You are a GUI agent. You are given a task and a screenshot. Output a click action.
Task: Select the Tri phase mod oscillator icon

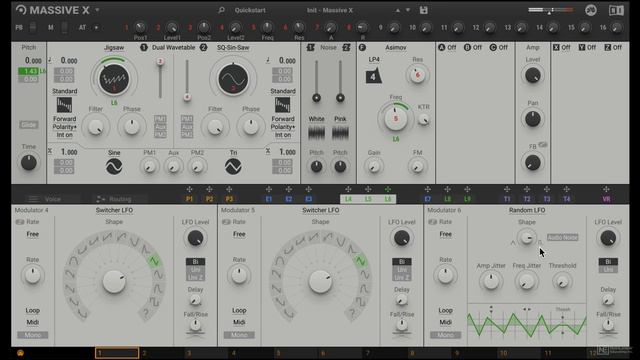(x=233, y=167)
